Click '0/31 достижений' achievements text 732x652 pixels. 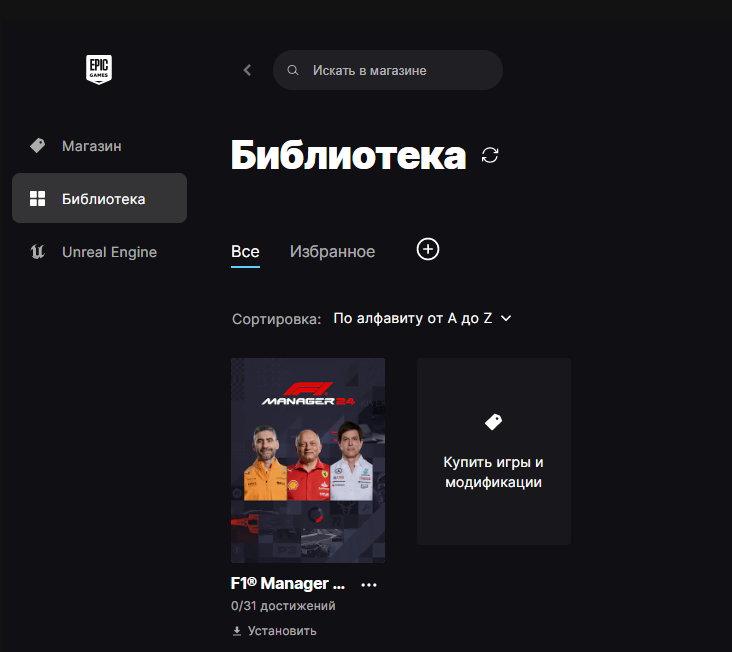(283, 606)
